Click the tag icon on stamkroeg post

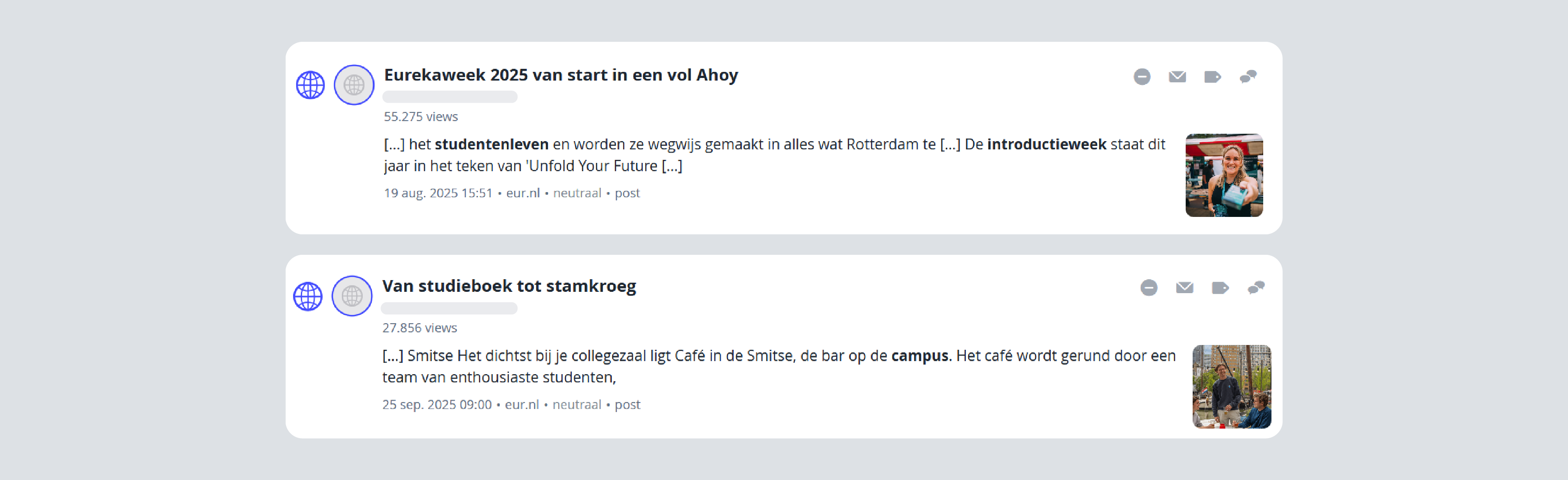click(x=1220, y=287)
